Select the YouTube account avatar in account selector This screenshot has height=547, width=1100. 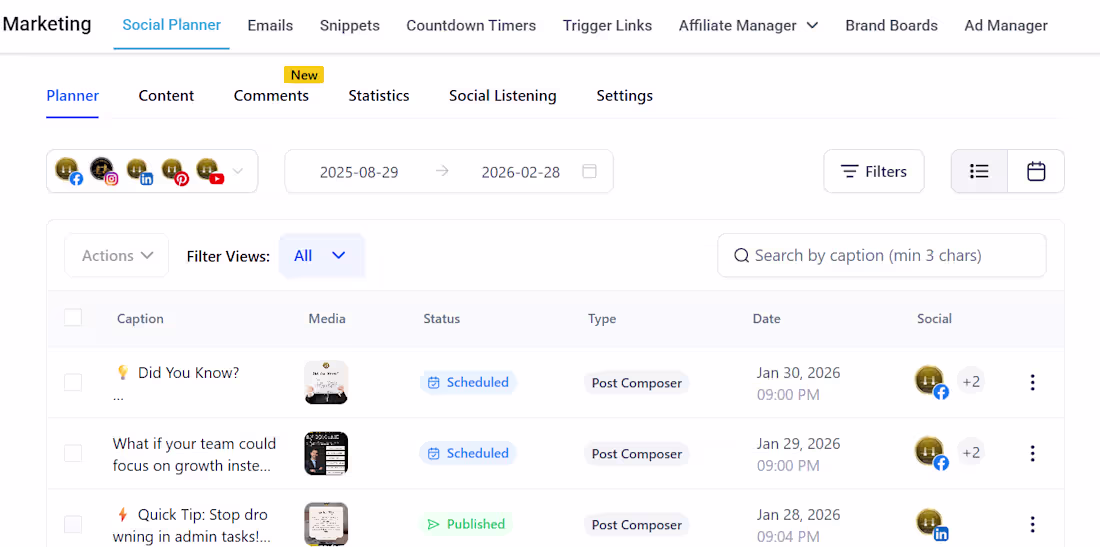pos(209,170)
